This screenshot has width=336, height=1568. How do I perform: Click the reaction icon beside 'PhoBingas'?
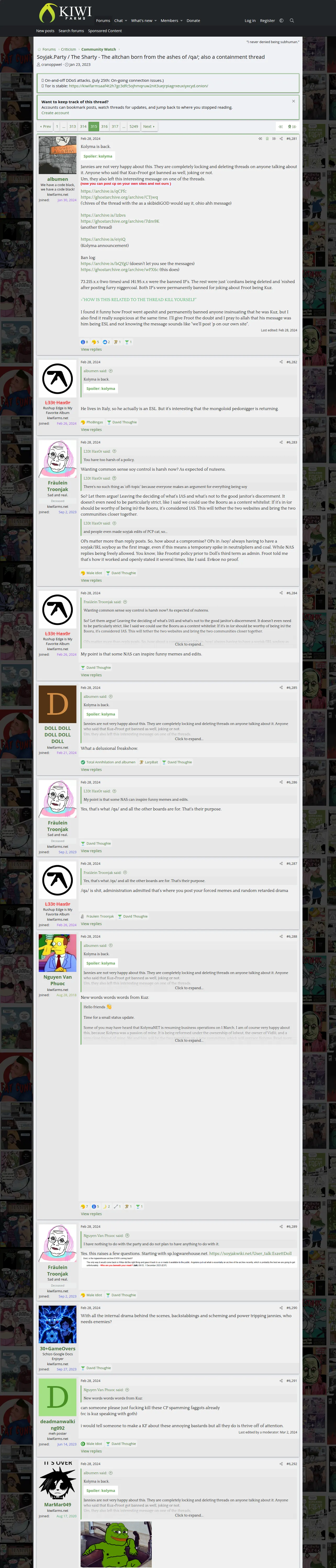click(x=83, y=422)
